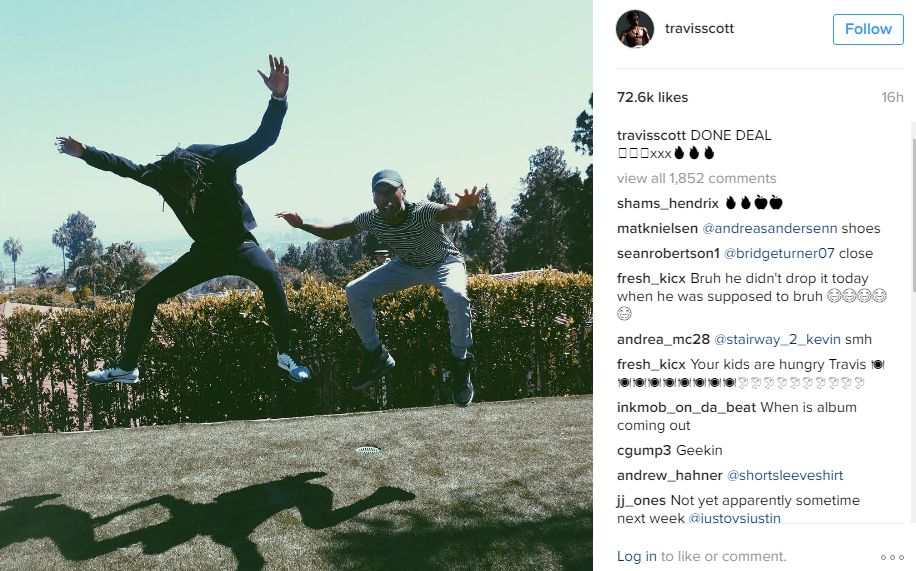Click the 16h post timestamp
Viewport: 916px width, 571px height.
[892, 98]
